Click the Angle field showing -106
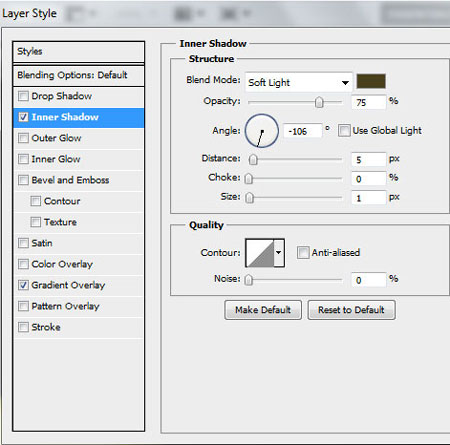This screenshot has width=450, height=445. tap(303, 131)
